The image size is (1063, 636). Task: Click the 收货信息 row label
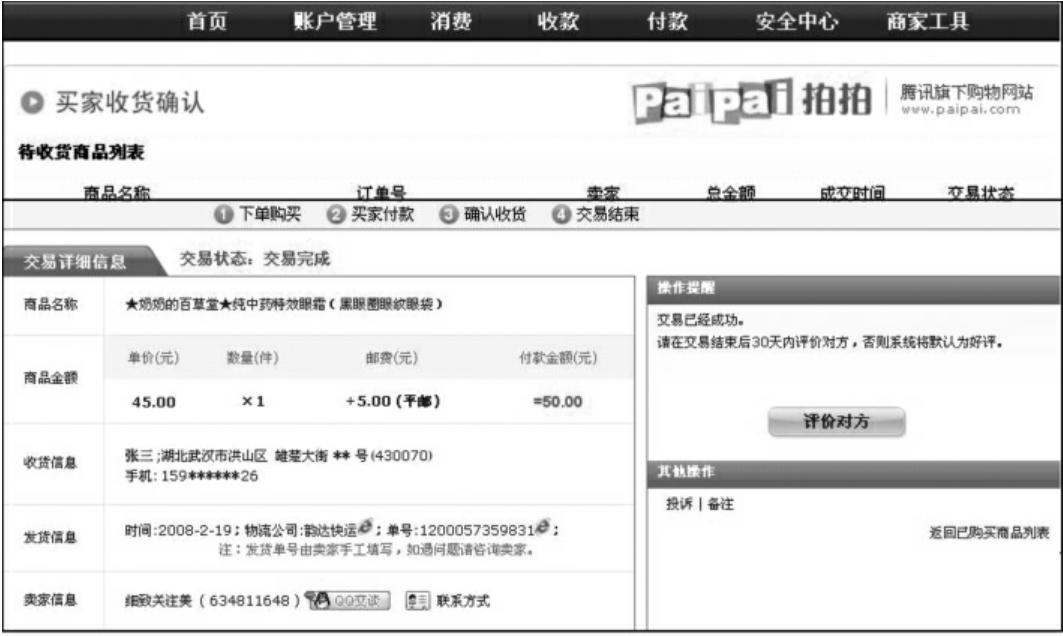coord(50,462)
